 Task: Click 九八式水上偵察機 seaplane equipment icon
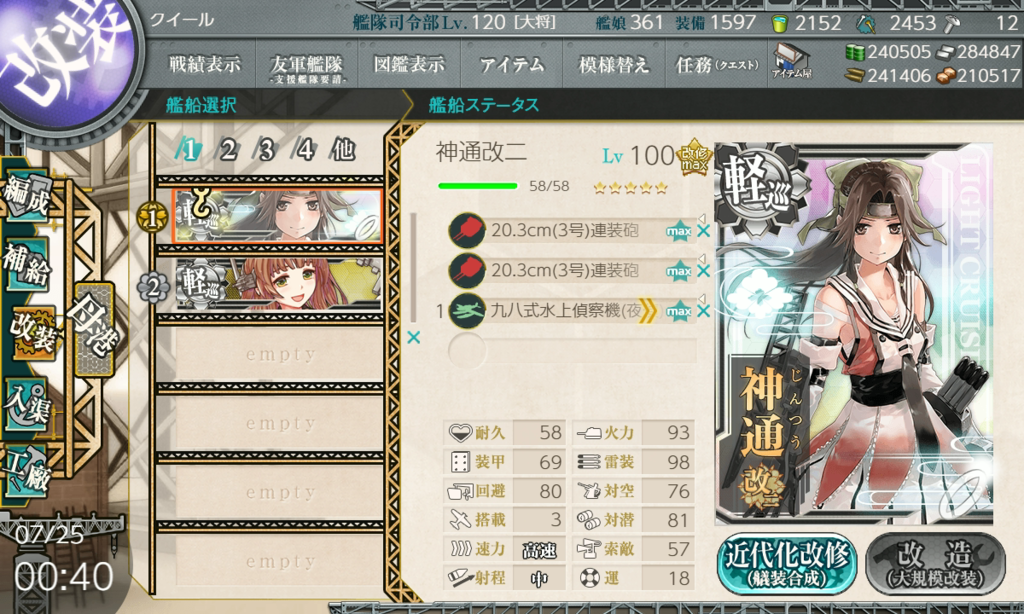coord(467,311)
